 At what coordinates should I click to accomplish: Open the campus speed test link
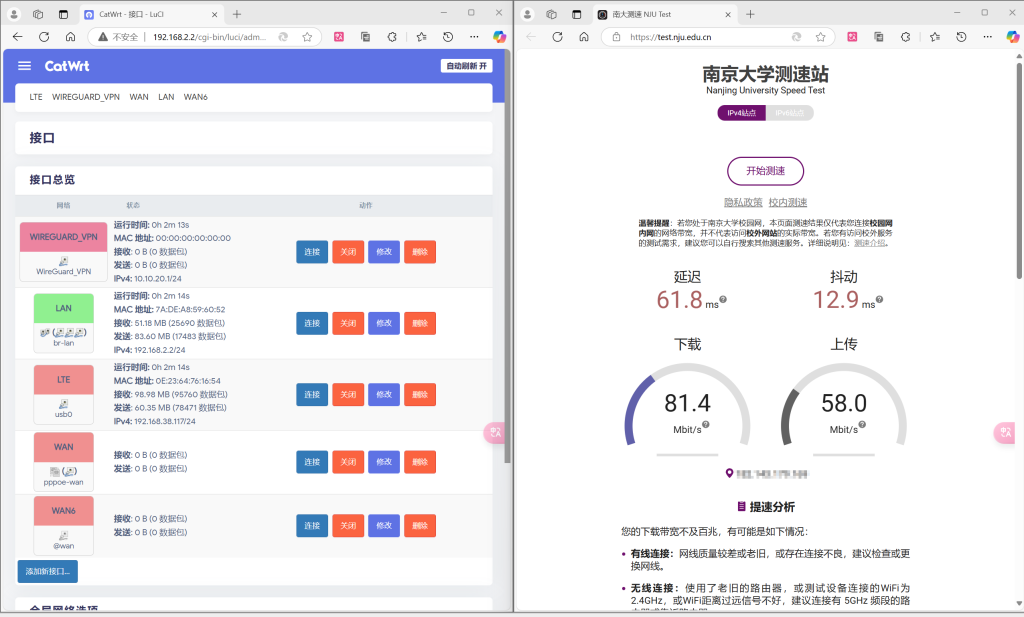[x=788, y=202]
